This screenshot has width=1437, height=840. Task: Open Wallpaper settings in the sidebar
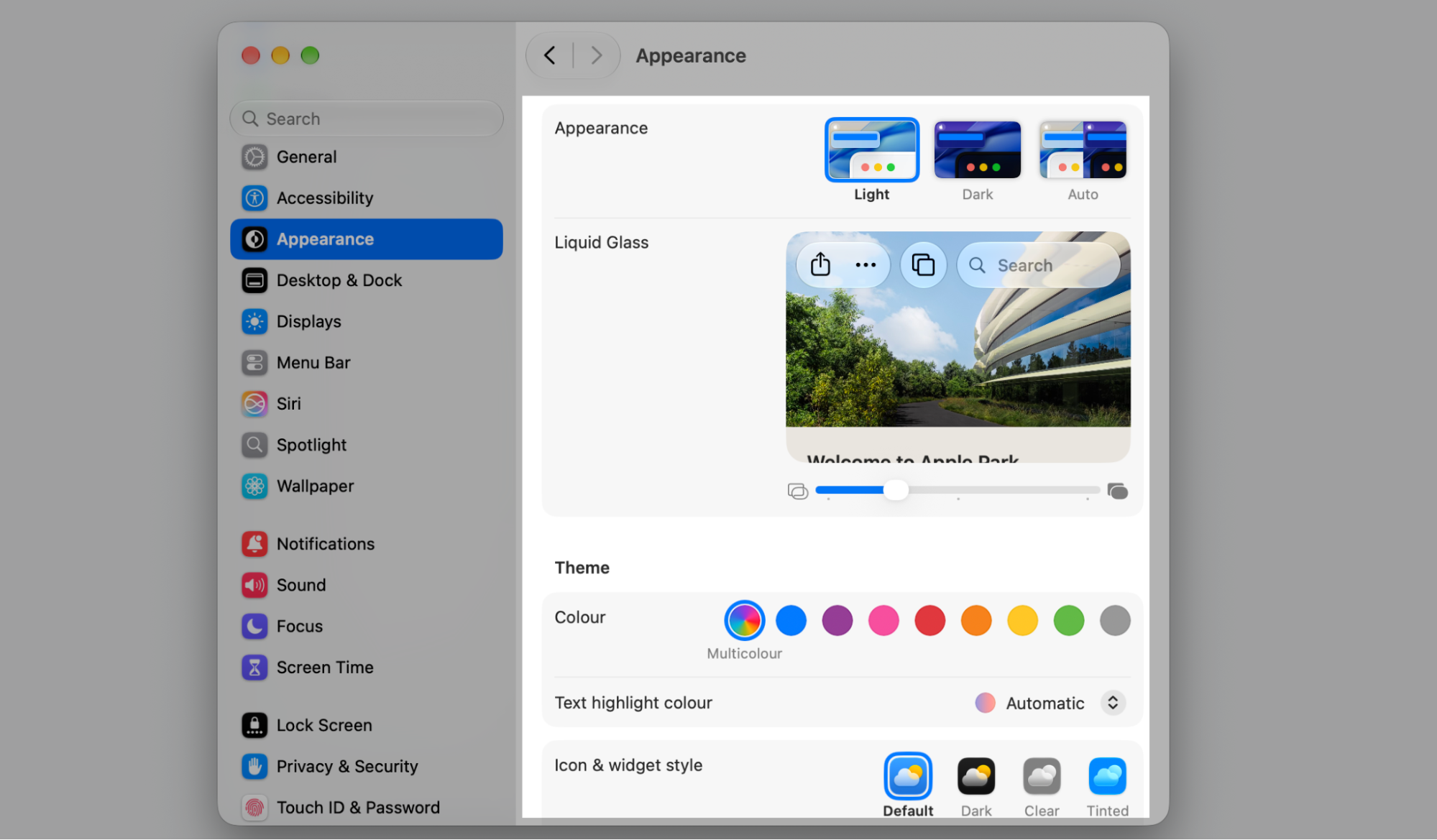366,486
